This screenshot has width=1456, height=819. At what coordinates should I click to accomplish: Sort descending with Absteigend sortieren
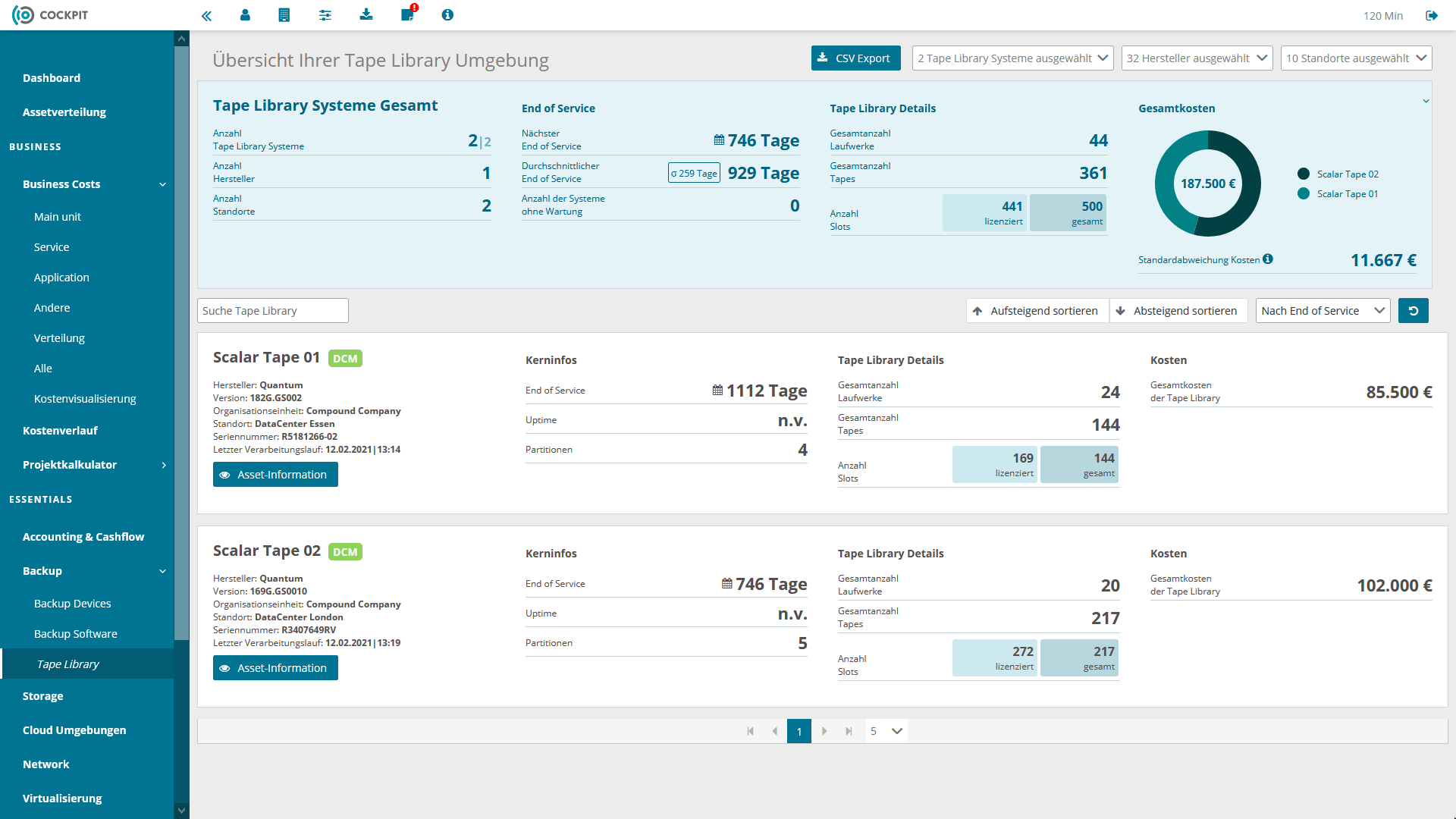[1178, 311]
